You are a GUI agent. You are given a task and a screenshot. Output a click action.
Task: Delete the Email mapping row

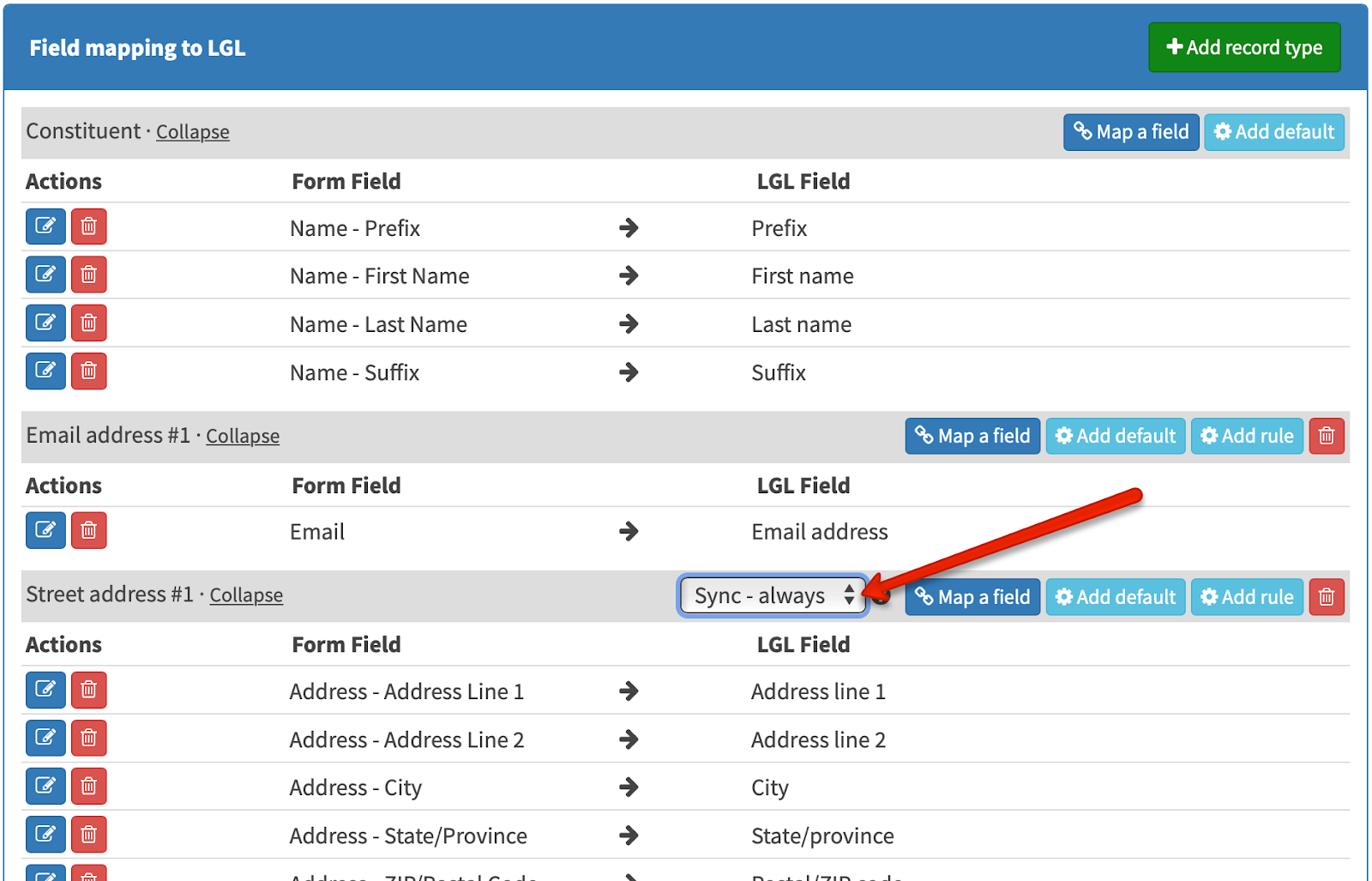(x=88, y=530)
